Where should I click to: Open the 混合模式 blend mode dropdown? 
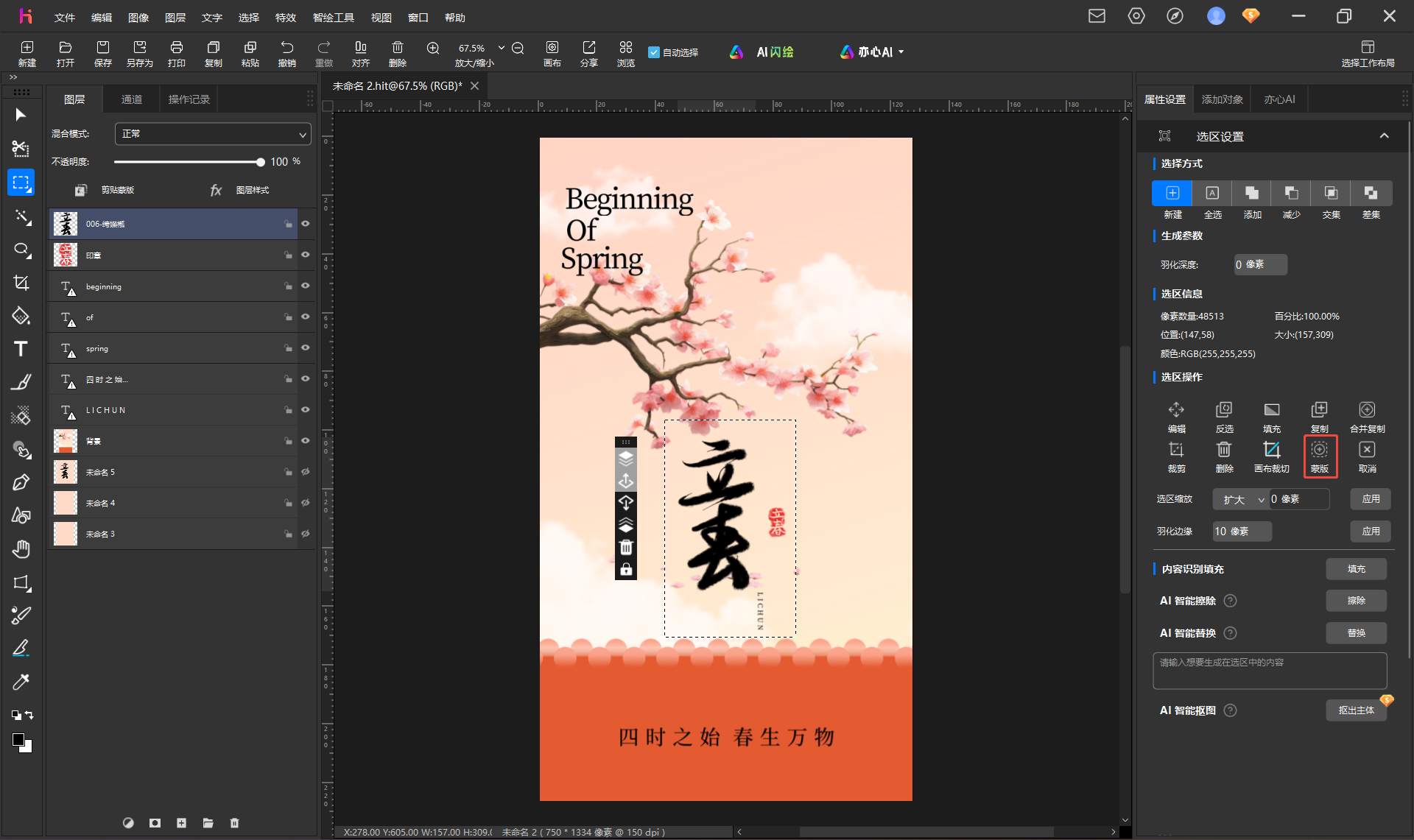pos(213,134)
